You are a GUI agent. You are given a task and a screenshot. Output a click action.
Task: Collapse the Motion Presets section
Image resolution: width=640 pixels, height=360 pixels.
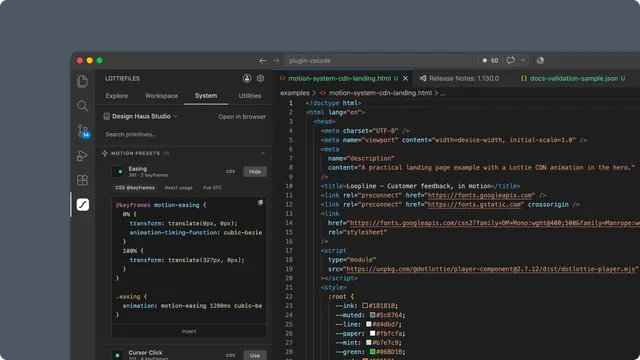[x=262, y=153]
